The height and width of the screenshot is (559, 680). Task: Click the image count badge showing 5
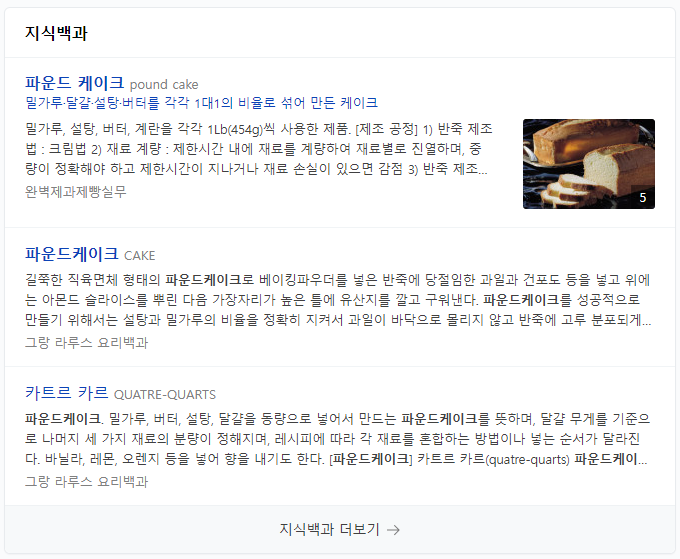[x=643, y=197]
